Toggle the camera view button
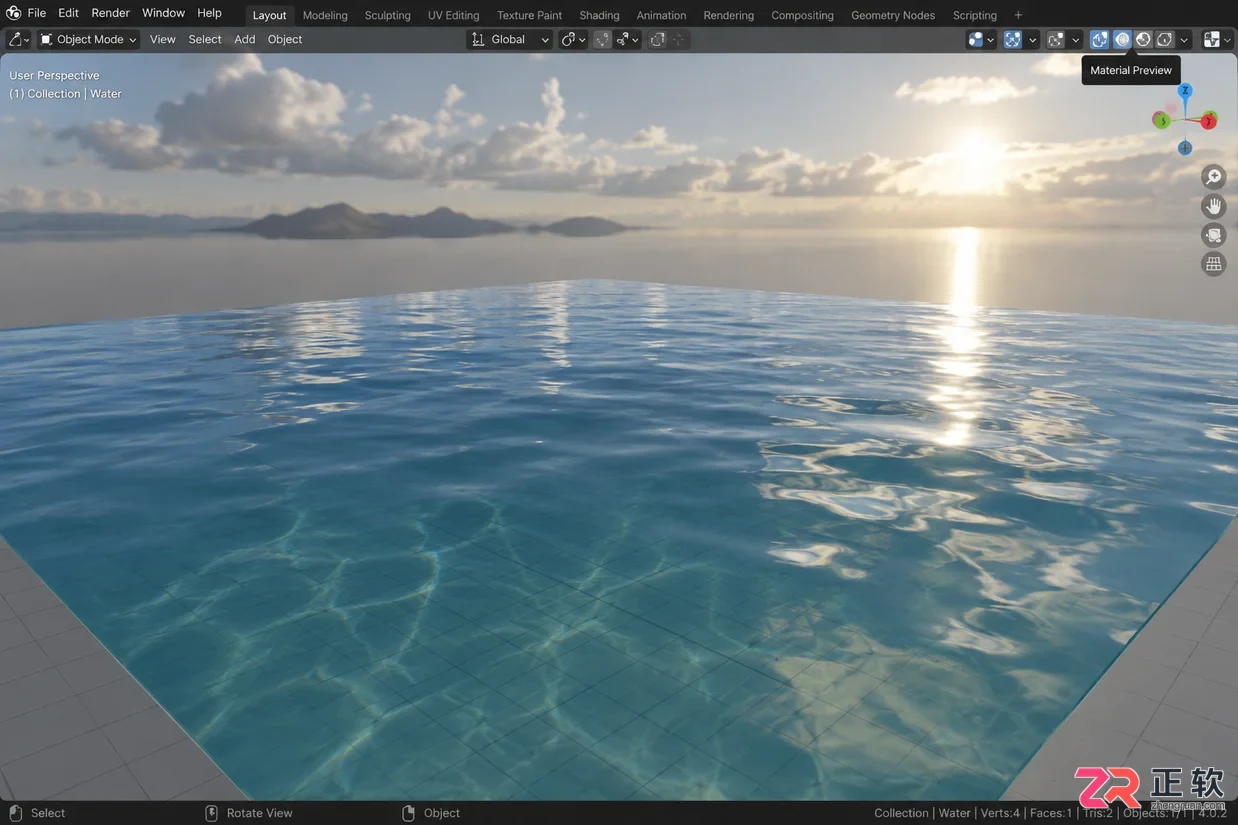Screen dimensions: 1238x825 1213,235
